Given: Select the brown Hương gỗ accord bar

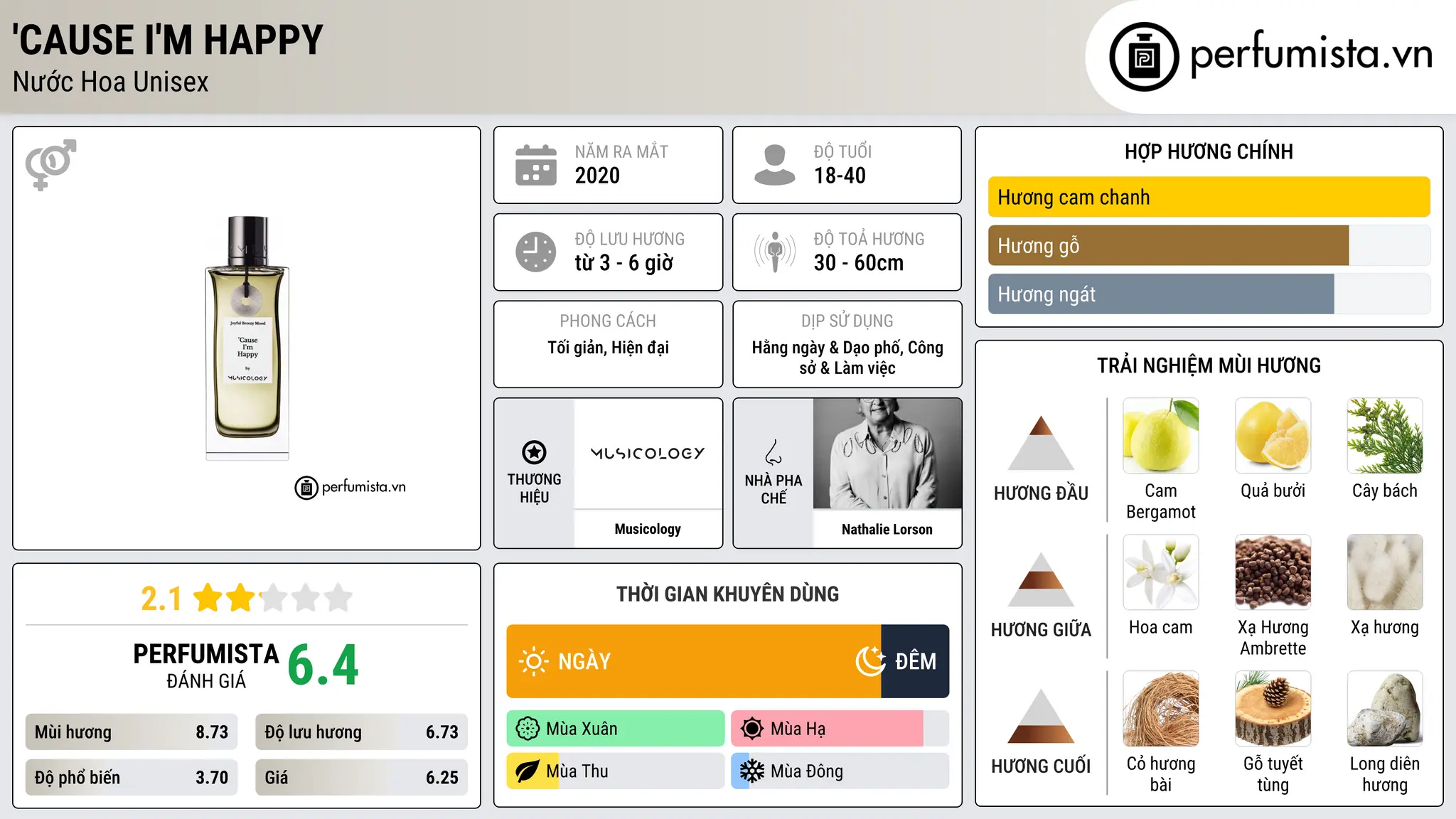Looking at the screenshot, I should (x=1168, y=245).
